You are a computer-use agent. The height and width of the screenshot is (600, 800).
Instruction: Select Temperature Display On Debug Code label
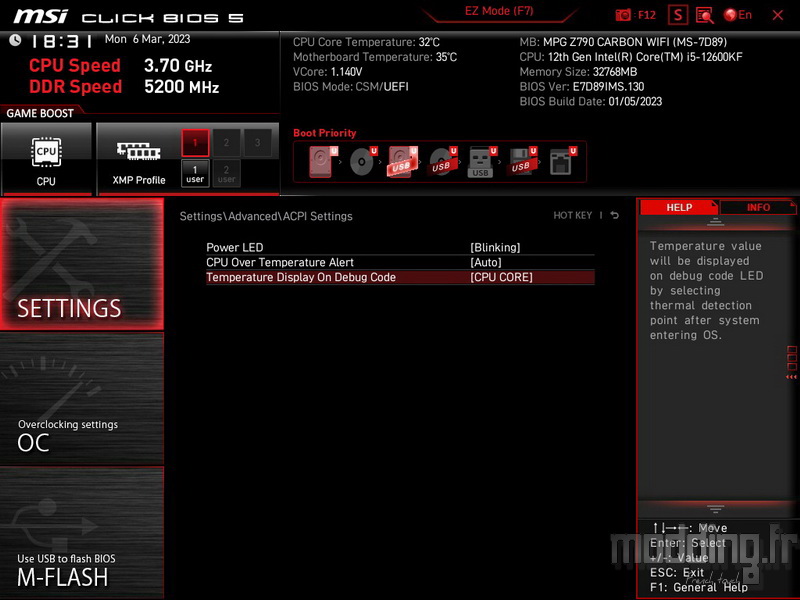301,277
